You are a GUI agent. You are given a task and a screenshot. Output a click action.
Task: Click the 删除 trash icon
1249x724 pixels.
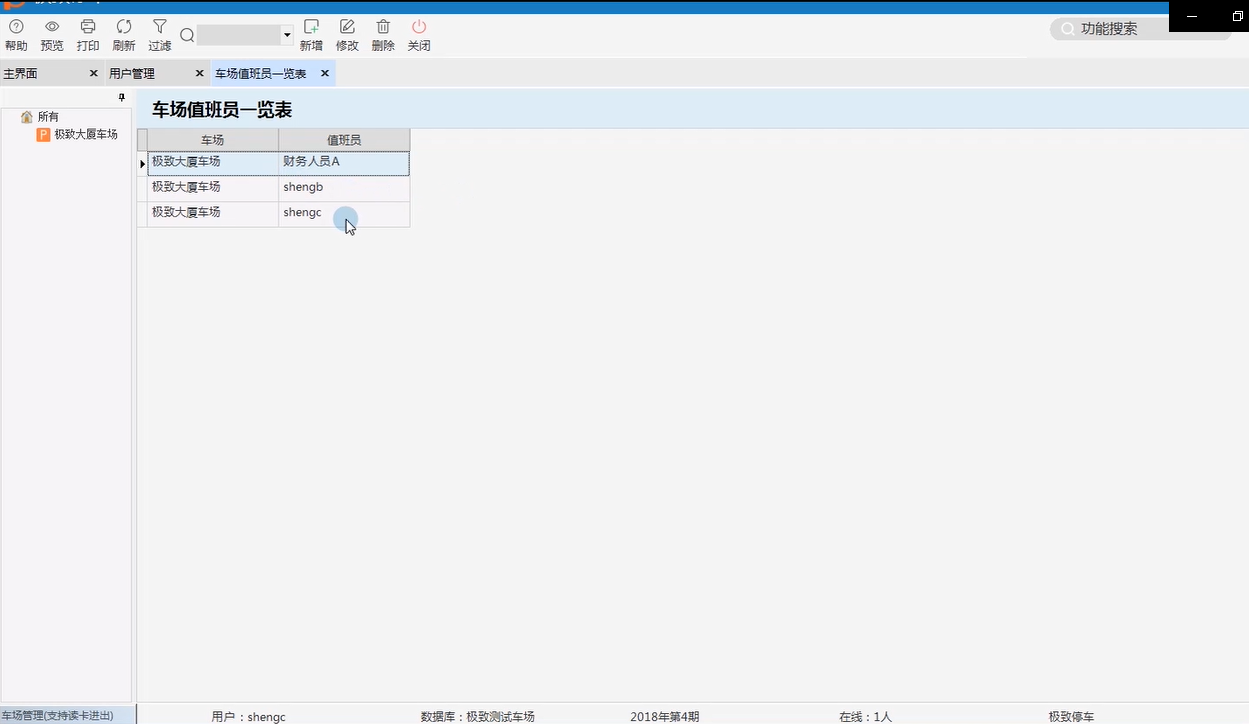383,27
